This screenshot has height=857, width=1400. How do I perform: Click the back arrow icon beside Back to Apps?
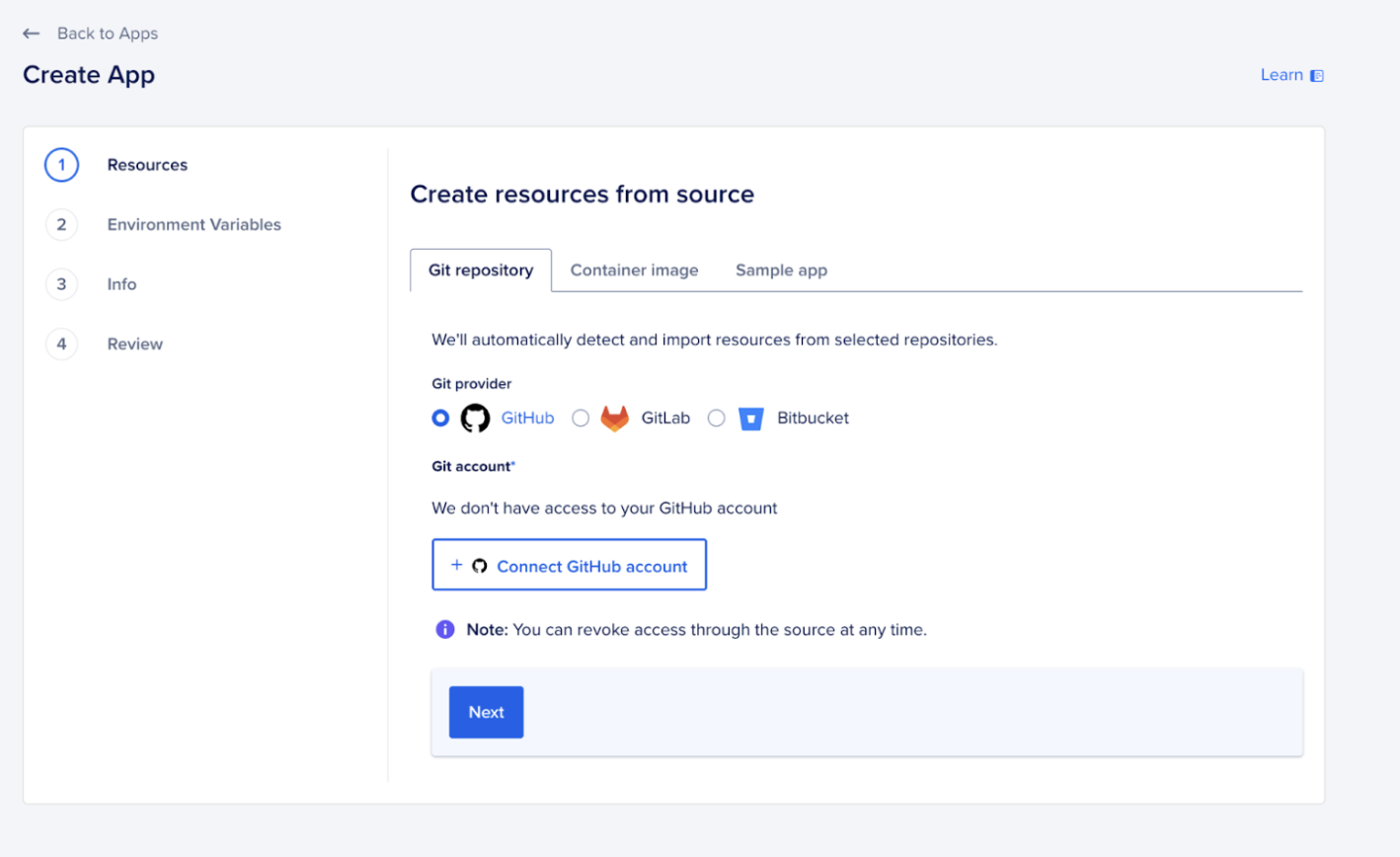pyautogui.click(x=32, y=34)
